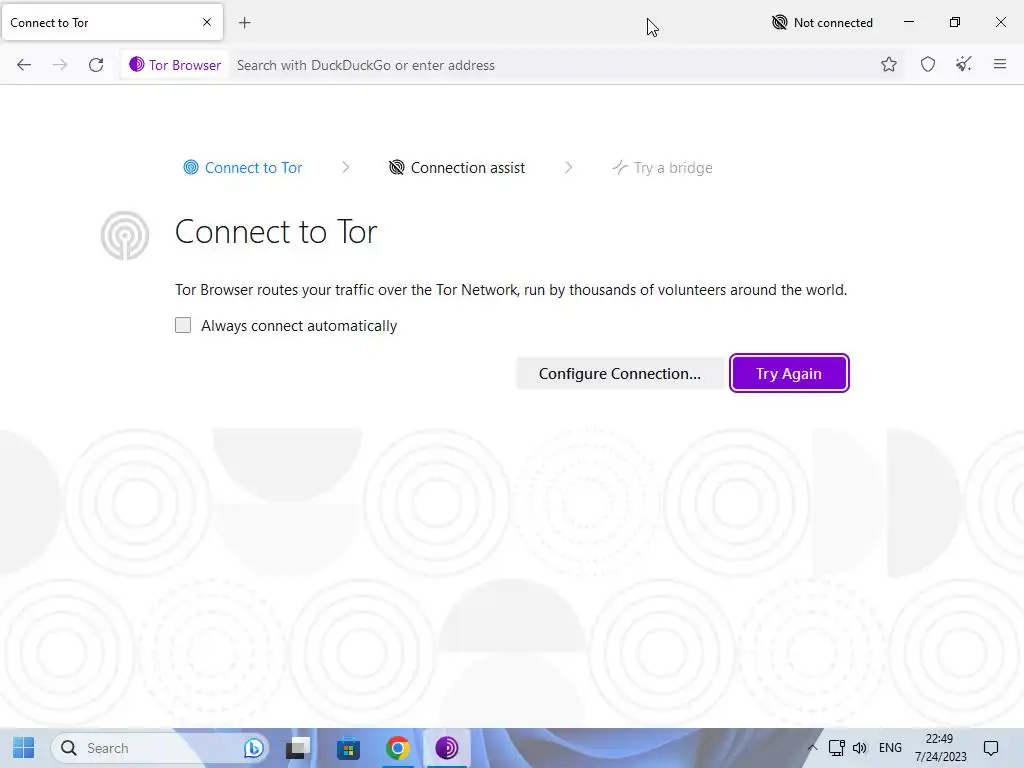Click the taskbar Search box

160,748
